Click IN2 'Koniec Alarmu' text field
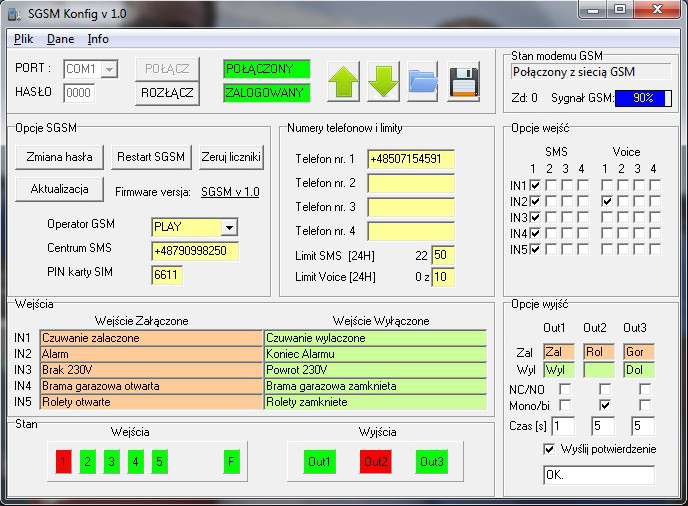This screenshot has height=506, width=688. point(376,354)
